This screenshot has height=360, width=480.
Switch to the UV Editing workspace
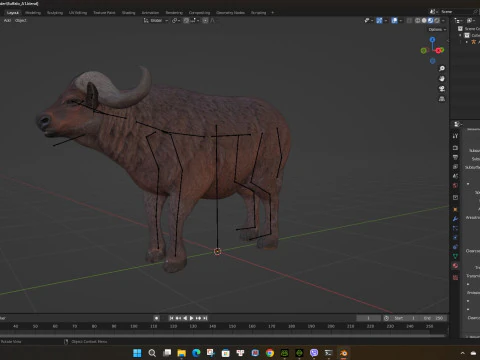coord(78,13)
